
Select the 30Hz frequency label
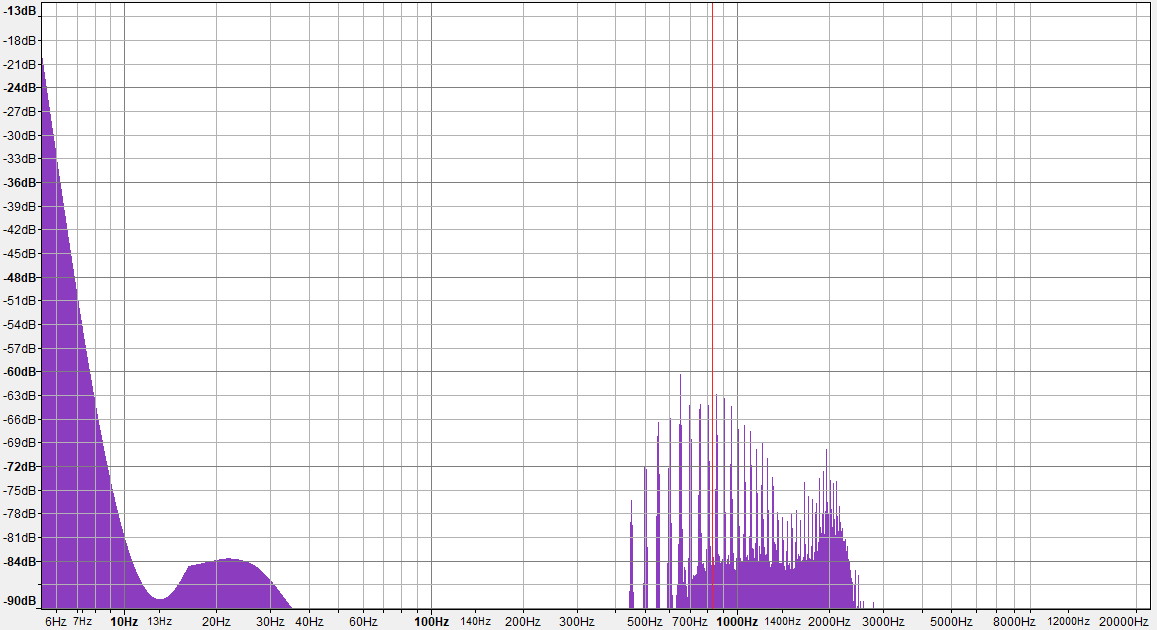[x=270, y=622]
